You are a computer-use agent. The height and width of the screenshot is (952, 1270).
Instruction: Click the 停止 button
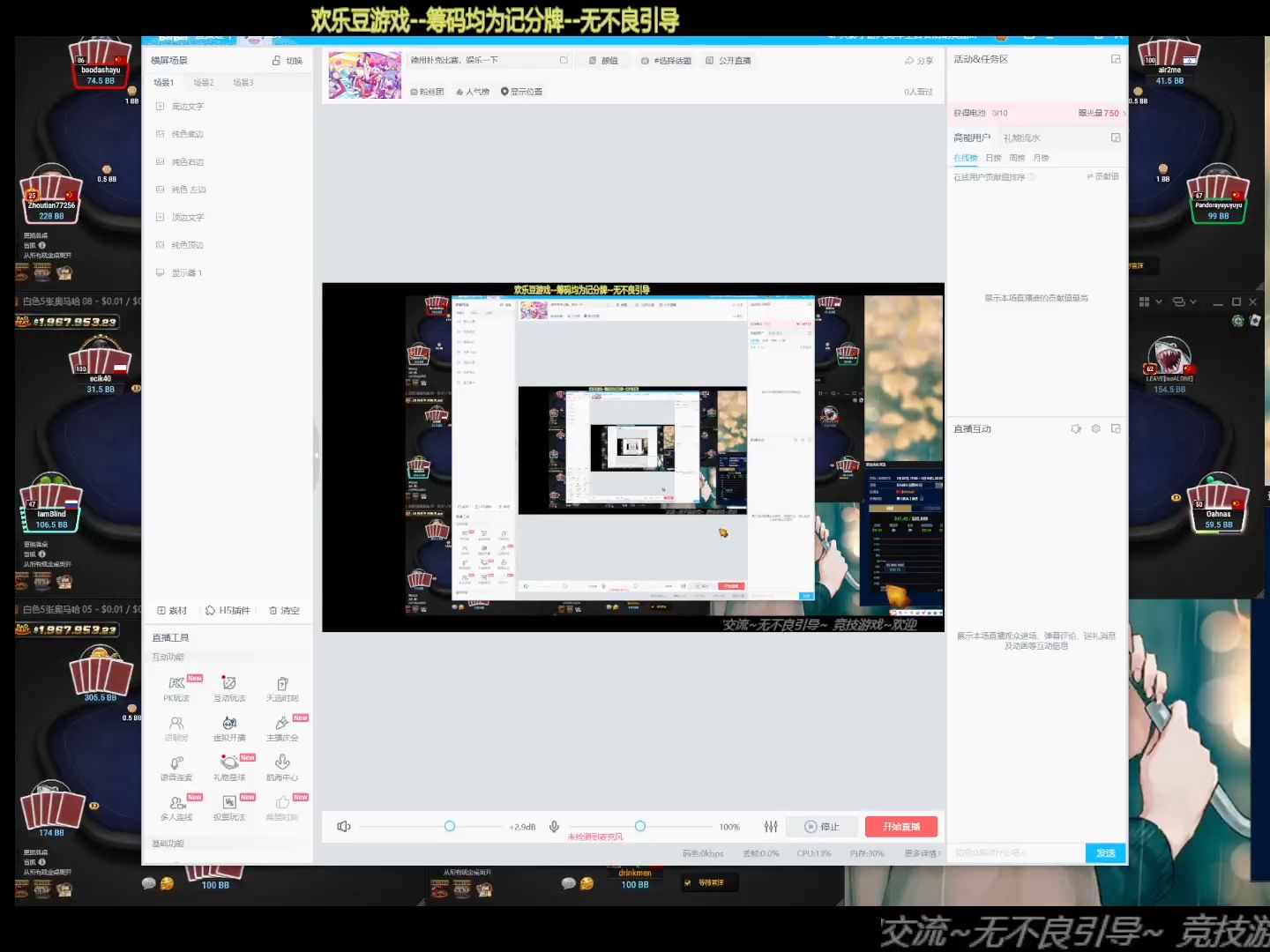pyautogui.click(x=821, y=826)
